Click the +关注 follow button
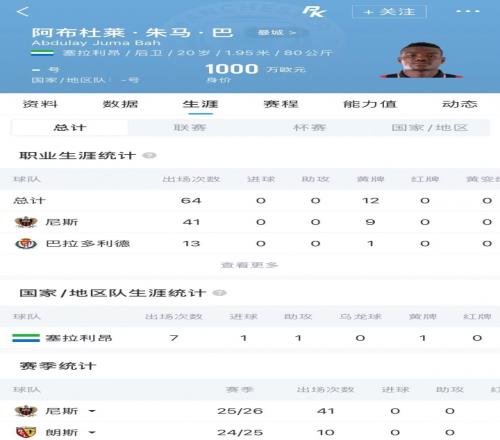 click(x=389, y=12)
